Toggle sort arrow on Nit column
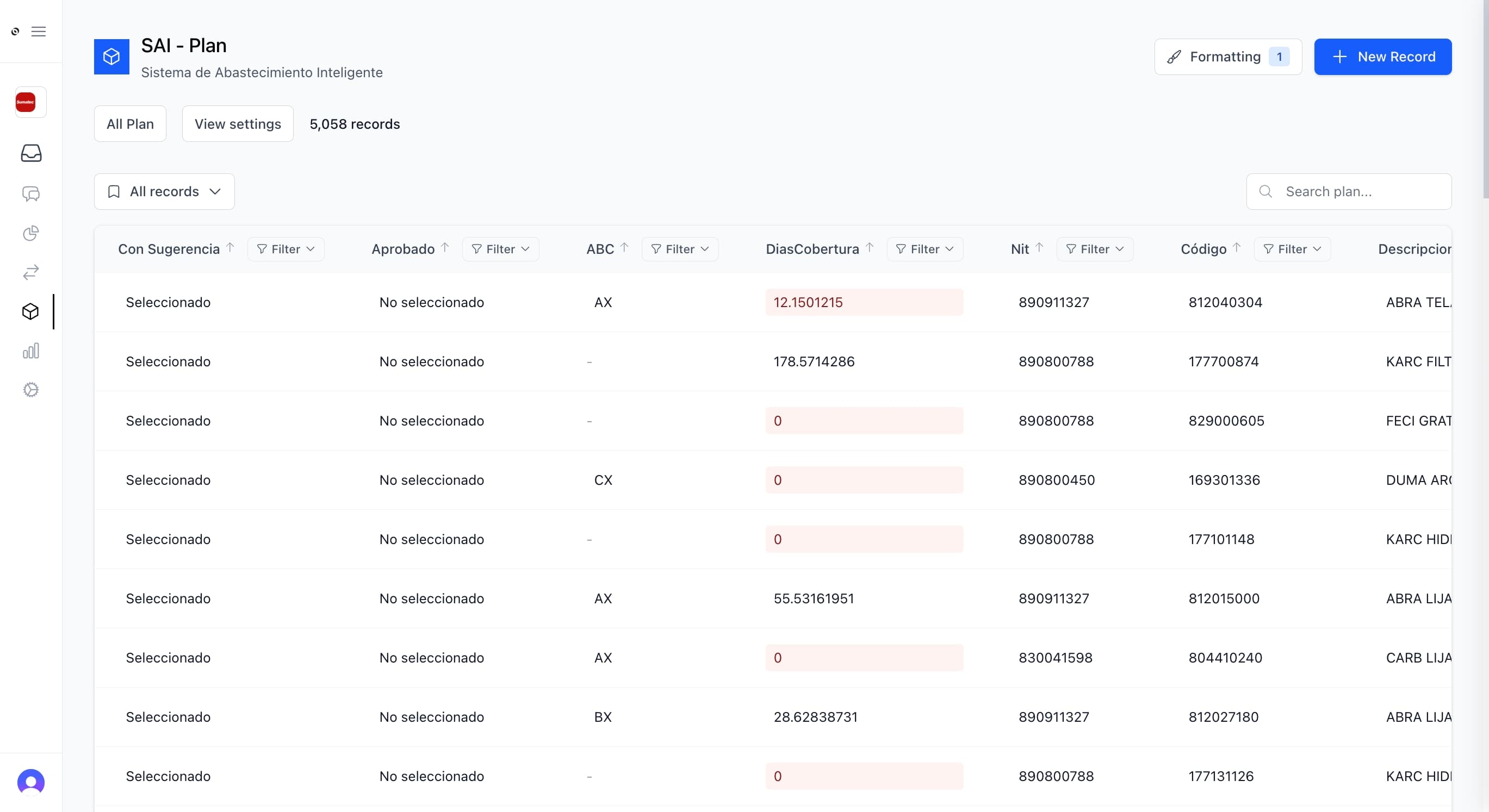Viewport: 1489px width, 812px height. 1039,248
